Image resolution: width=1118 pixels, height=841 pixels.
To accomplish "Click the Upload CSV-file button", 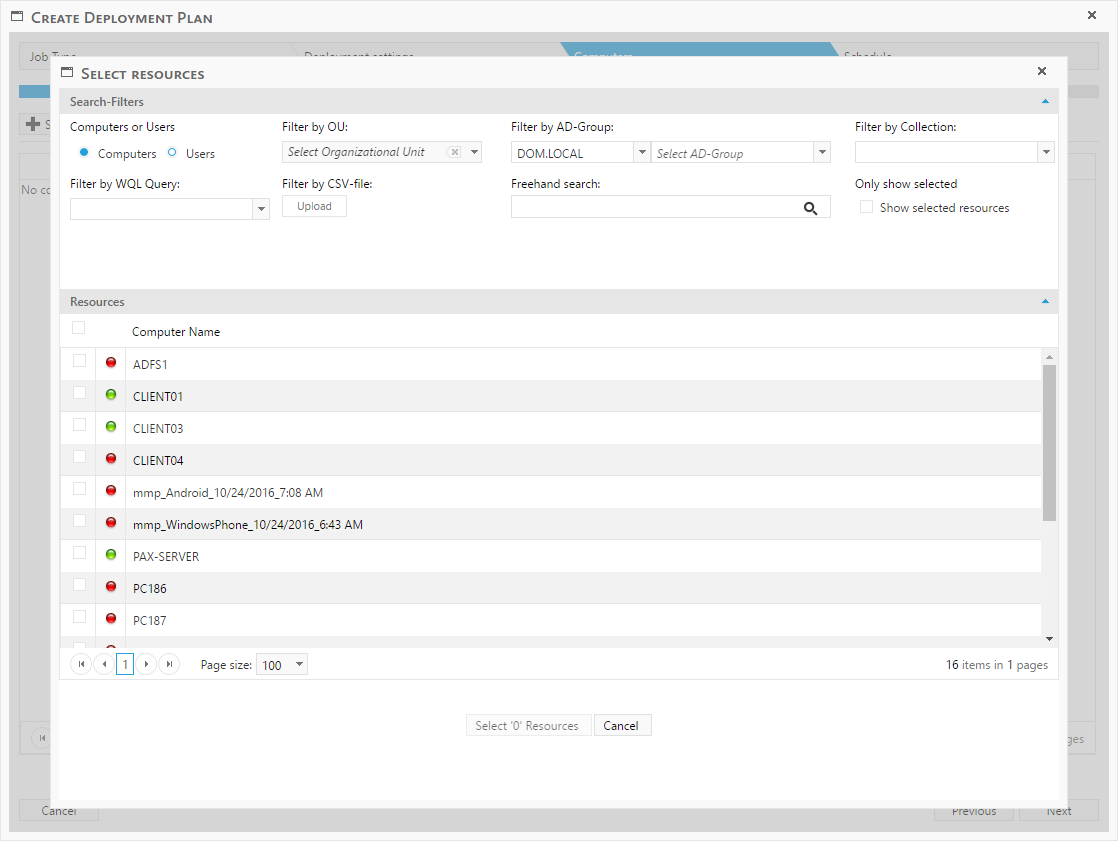I will pos(314,206).
